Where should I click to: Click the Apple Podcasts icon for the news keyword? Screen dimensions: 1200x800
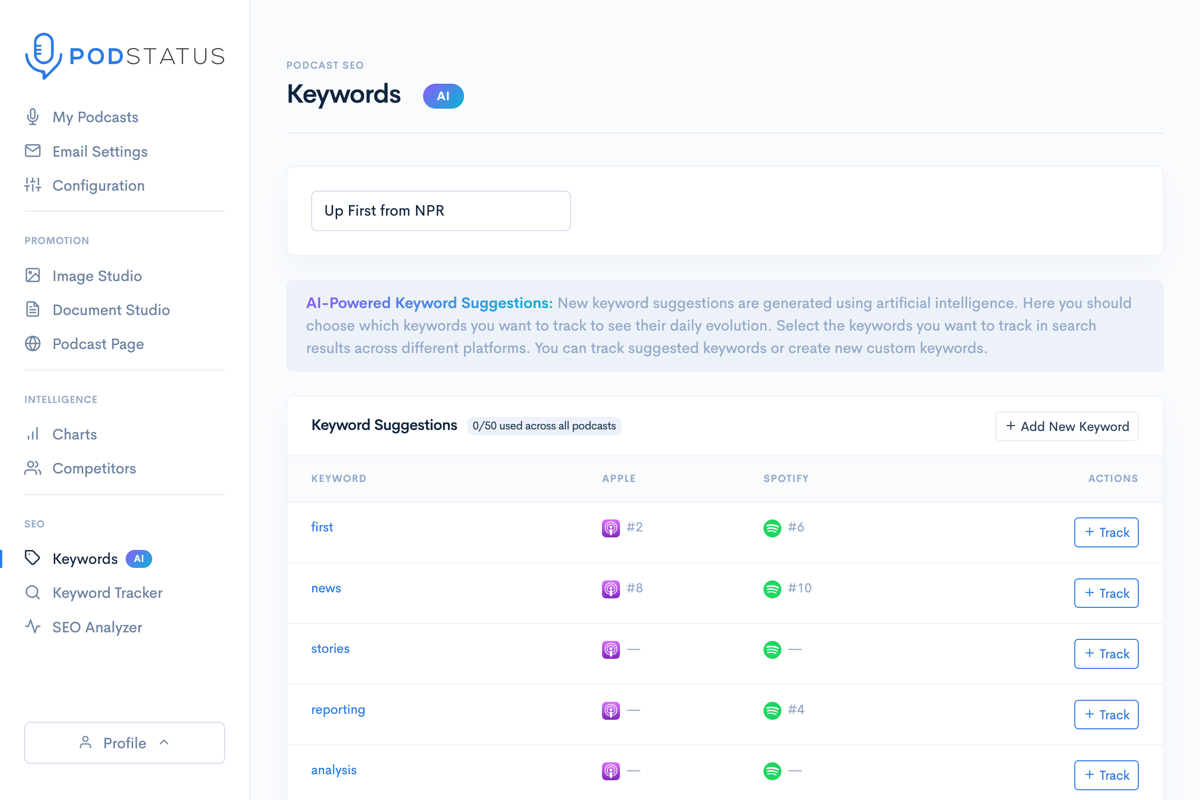(611, 589)
